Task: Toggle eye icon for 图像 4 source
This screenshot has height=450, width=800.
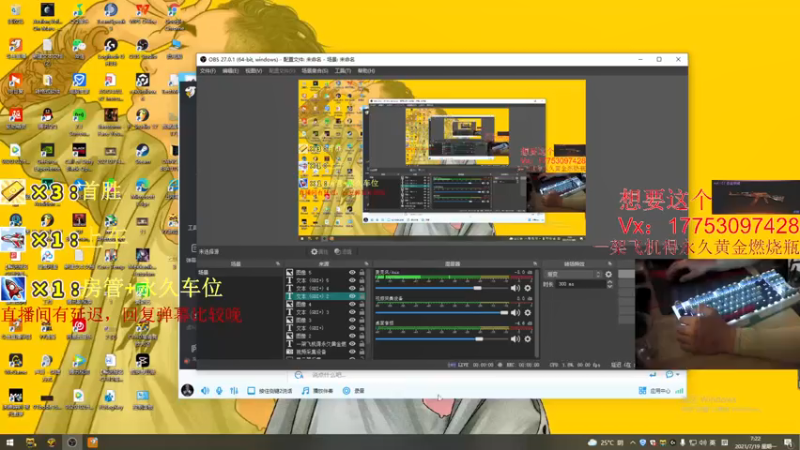Action: pyautogui.click(x=352, y=304)
